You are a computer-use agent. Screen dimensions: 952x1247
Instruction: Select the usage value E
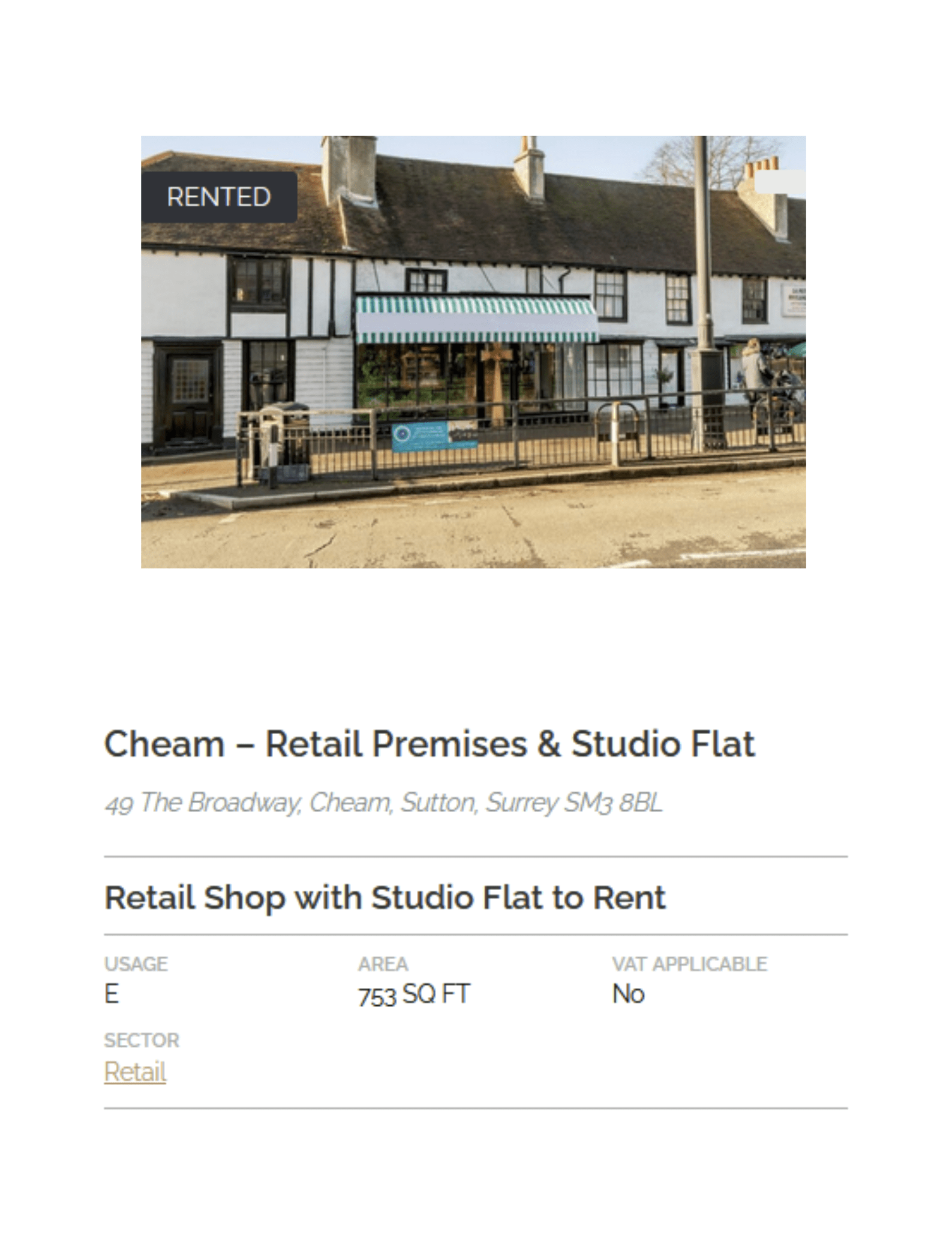[x=112, y=994]
